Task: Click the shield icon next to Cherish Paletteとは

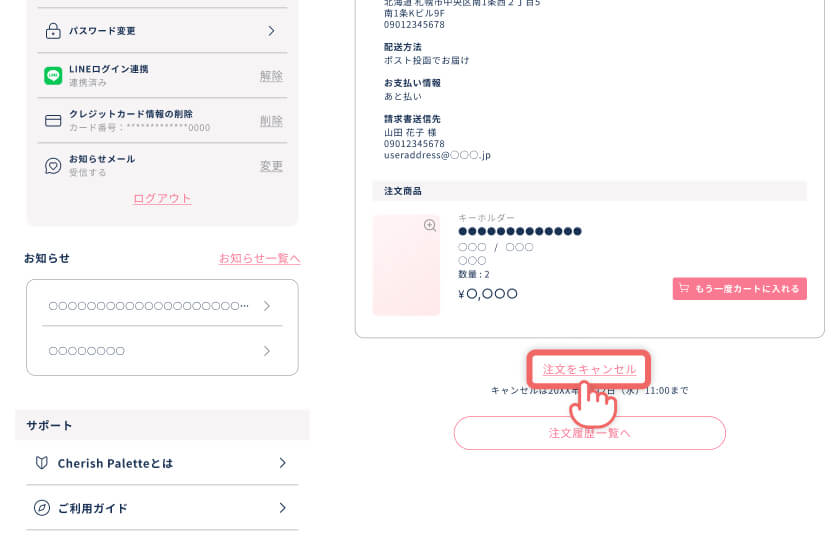Action: 42,463
